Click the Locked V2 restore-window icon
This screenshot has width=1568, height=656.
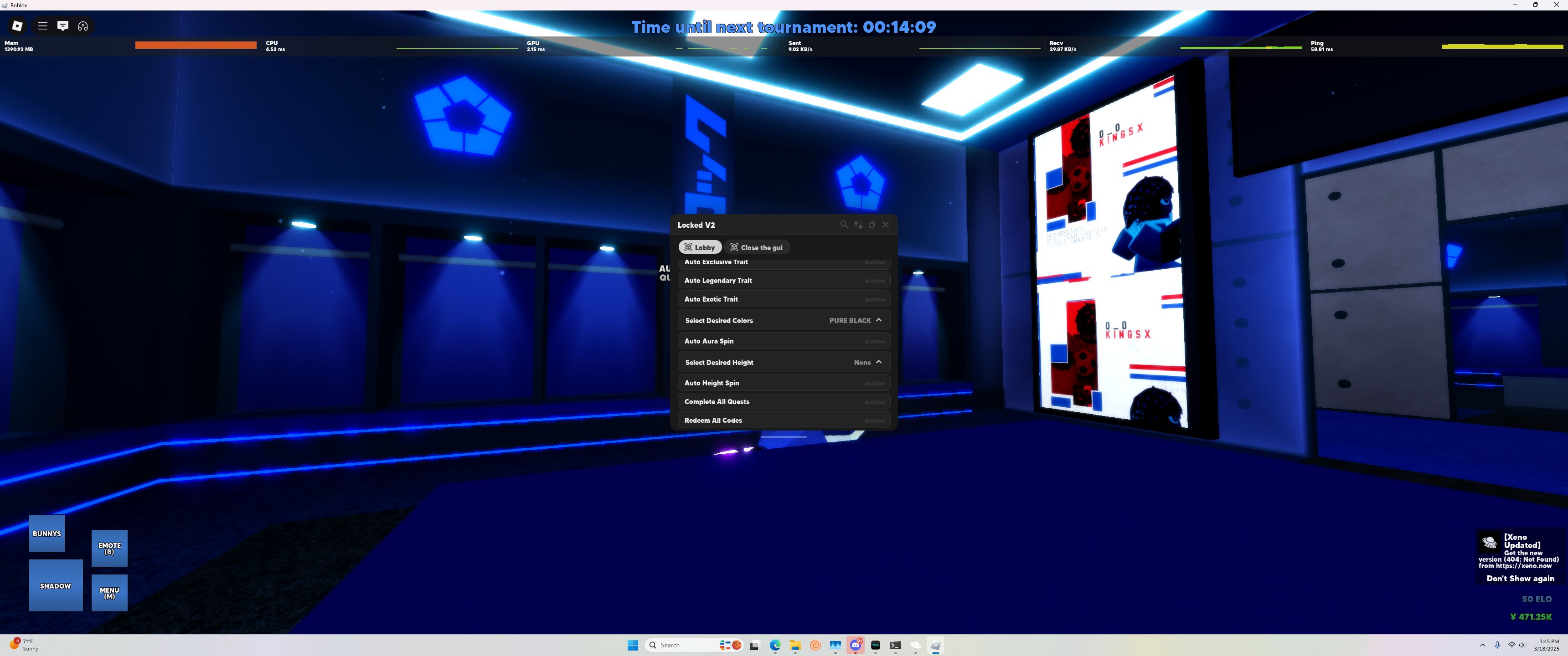point(872,225)
